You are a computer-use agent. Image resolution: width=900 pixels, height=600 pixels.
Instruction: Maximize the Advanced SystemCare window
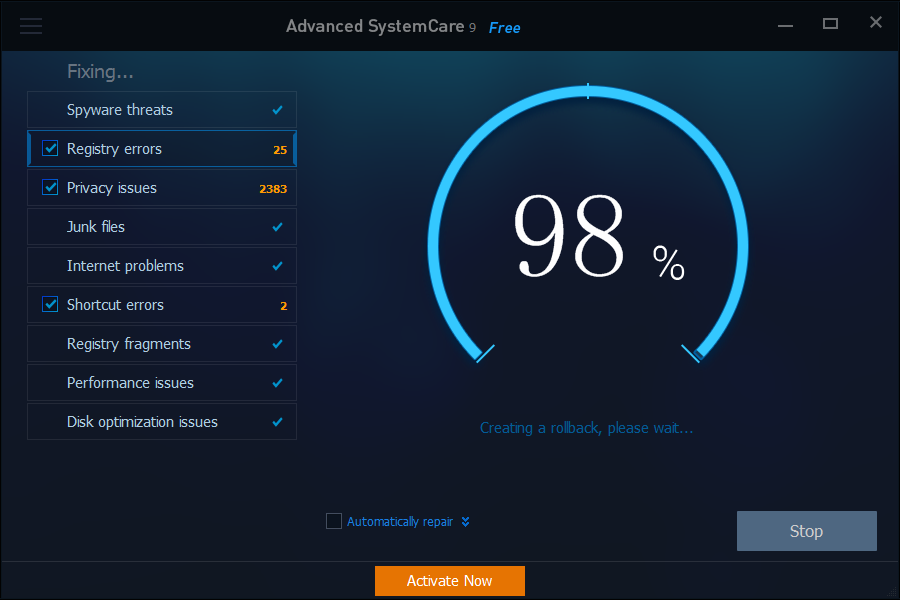(x=831, y=24)
